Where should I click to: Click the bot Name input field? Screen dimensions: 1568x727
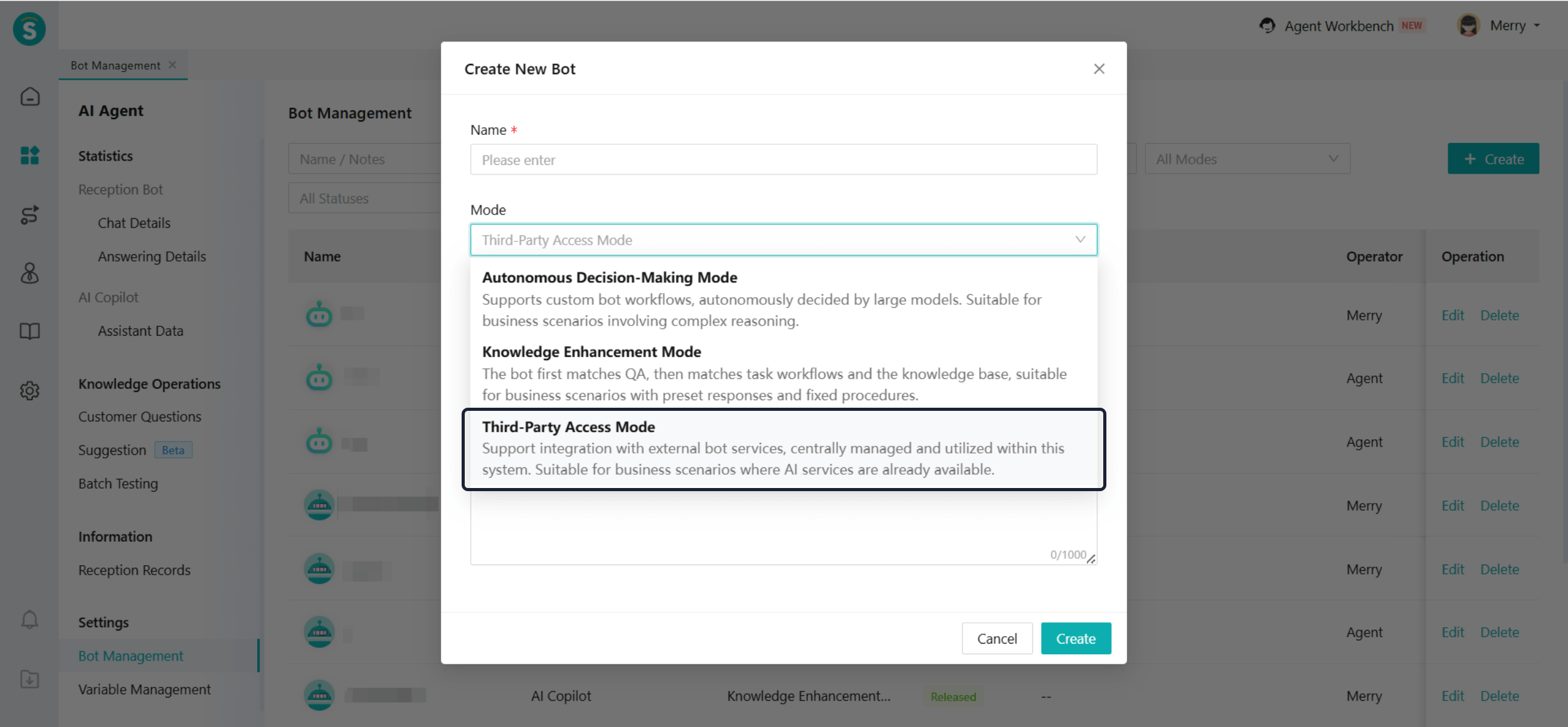point(783,160)
